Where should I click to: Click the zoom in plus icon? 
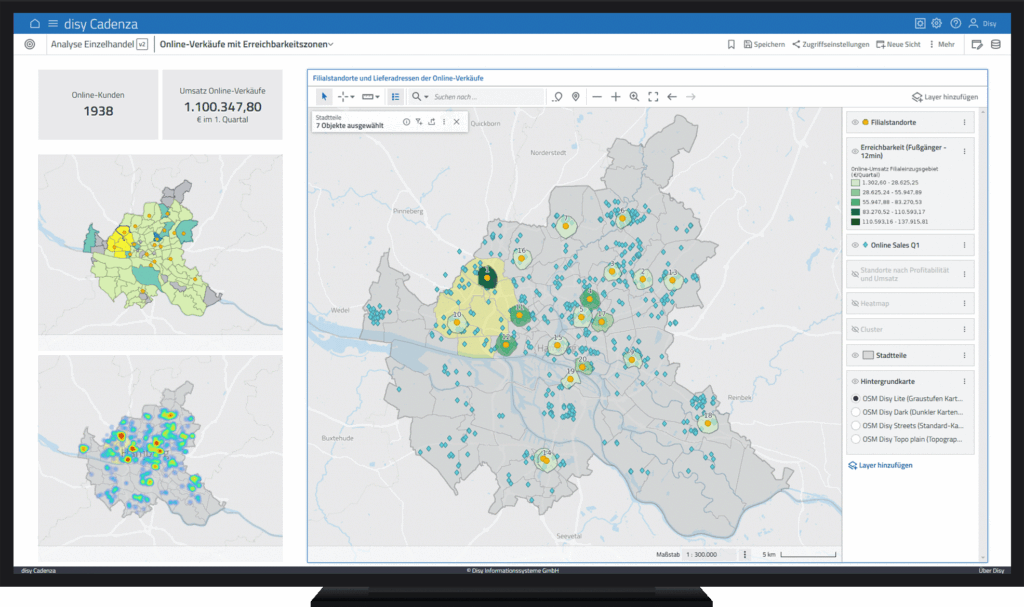(616, 97)
